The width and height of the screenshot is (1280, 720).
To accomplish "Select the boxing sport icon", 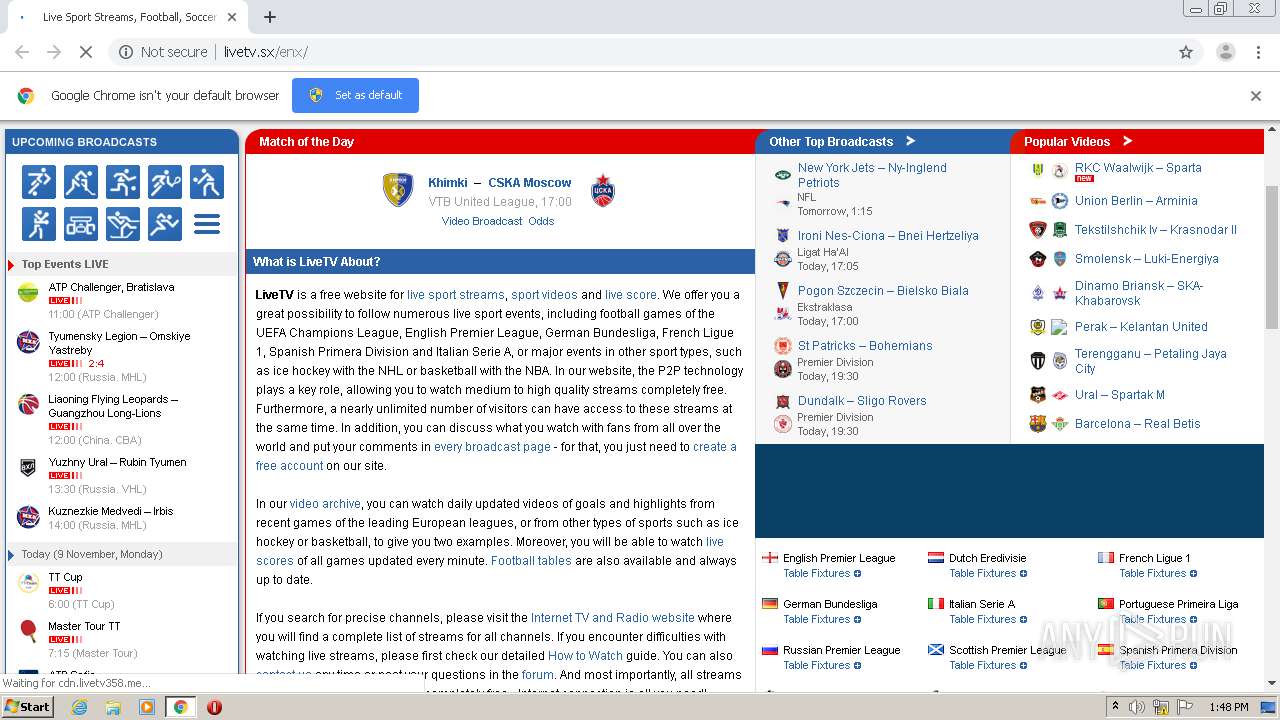I will (x=39, y=224).
